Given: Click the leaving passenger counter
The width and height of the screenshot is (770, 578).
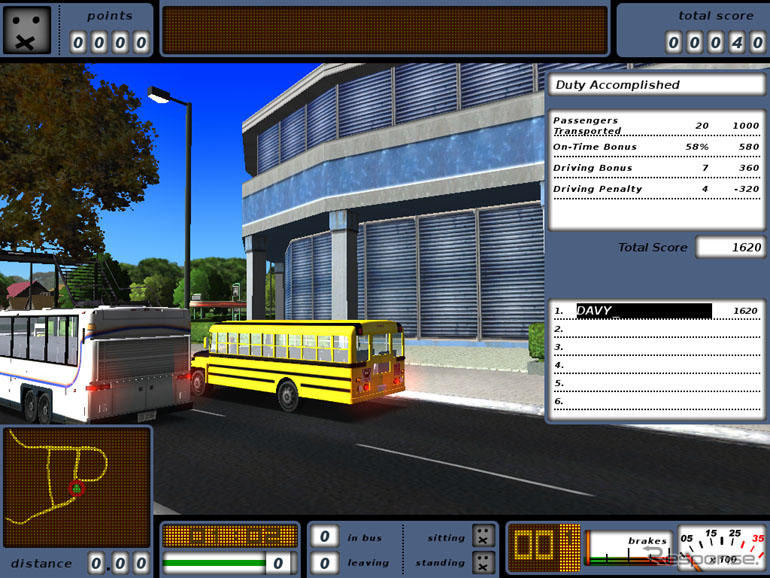Looking at the screenshot, I should pos(323,562).
